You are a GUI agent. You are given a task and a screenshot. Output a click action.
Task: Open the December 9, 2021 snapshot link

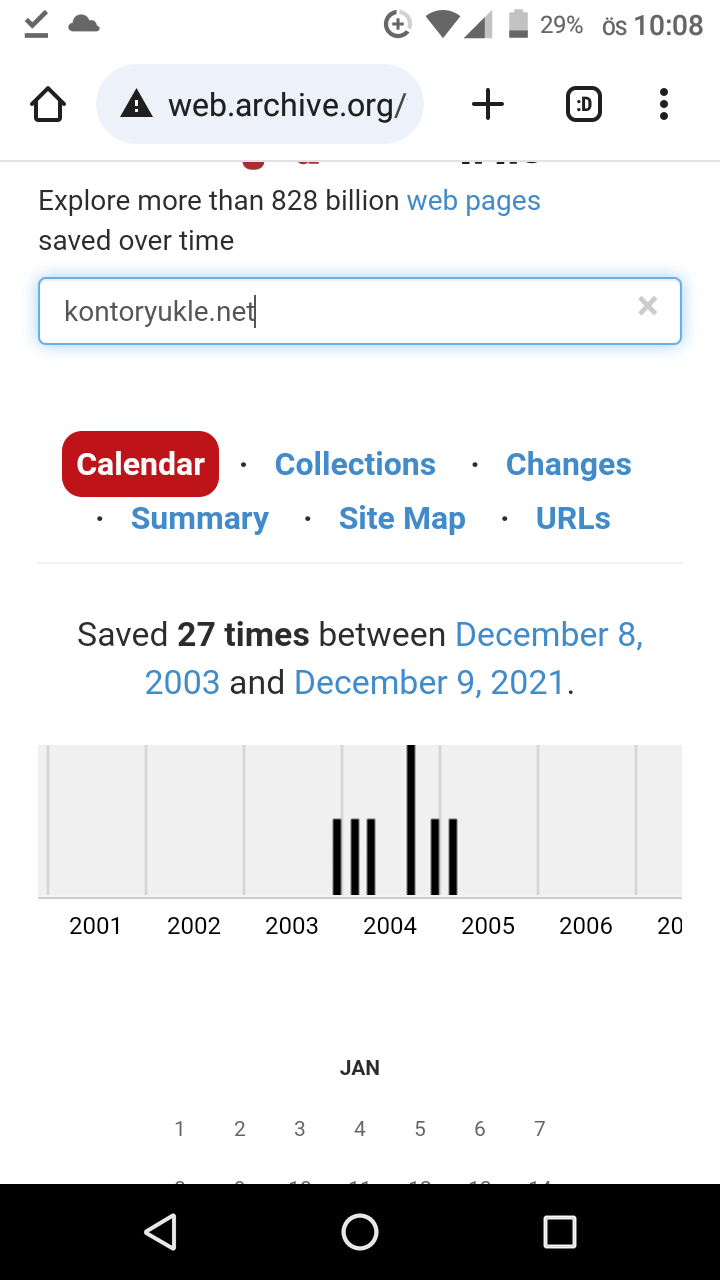coord(430,682)
